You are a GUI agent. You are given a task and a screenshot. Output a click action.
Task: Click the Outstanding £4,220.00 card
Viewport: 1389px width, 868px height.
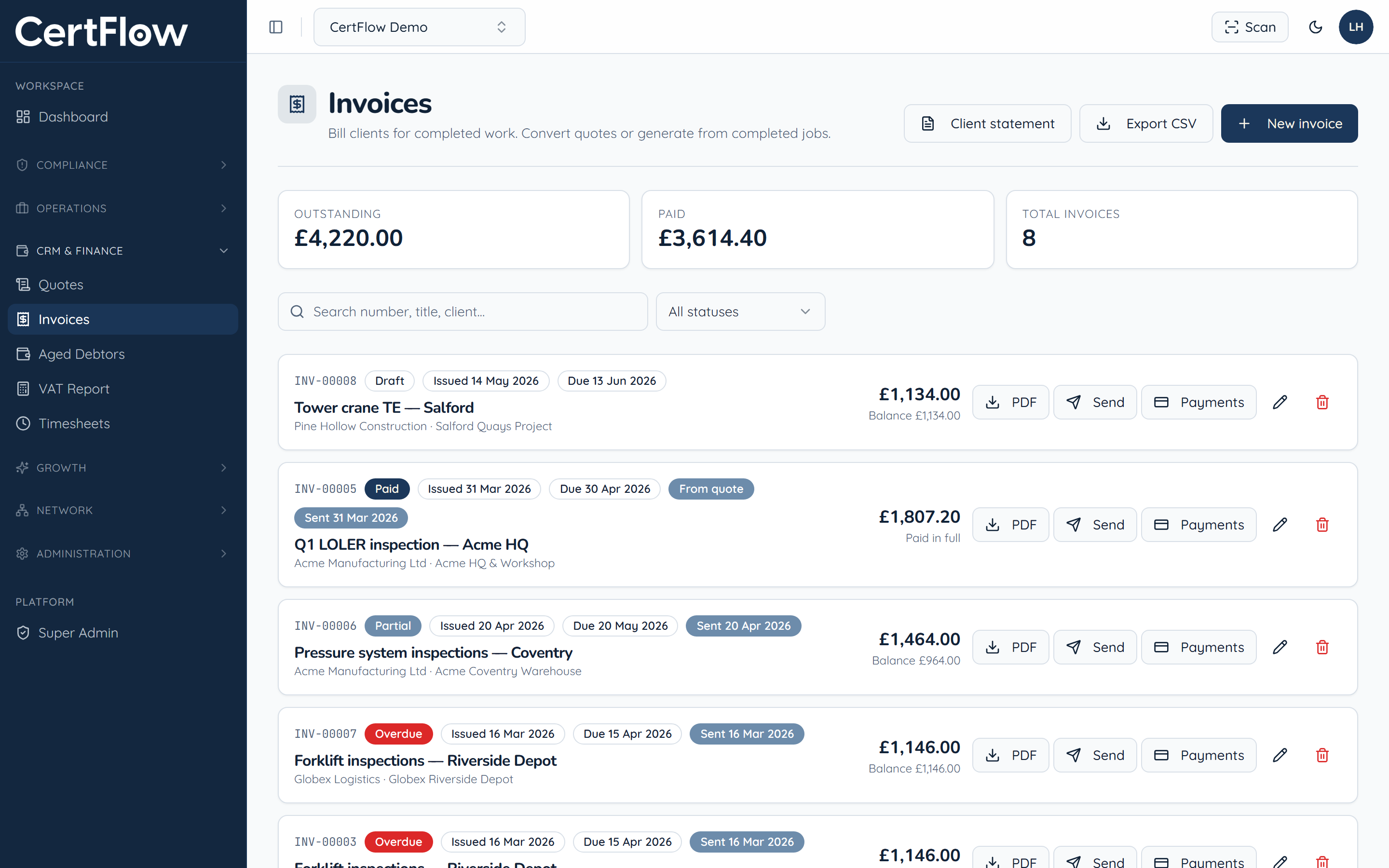pyautogui.click(x=453, y=230)
